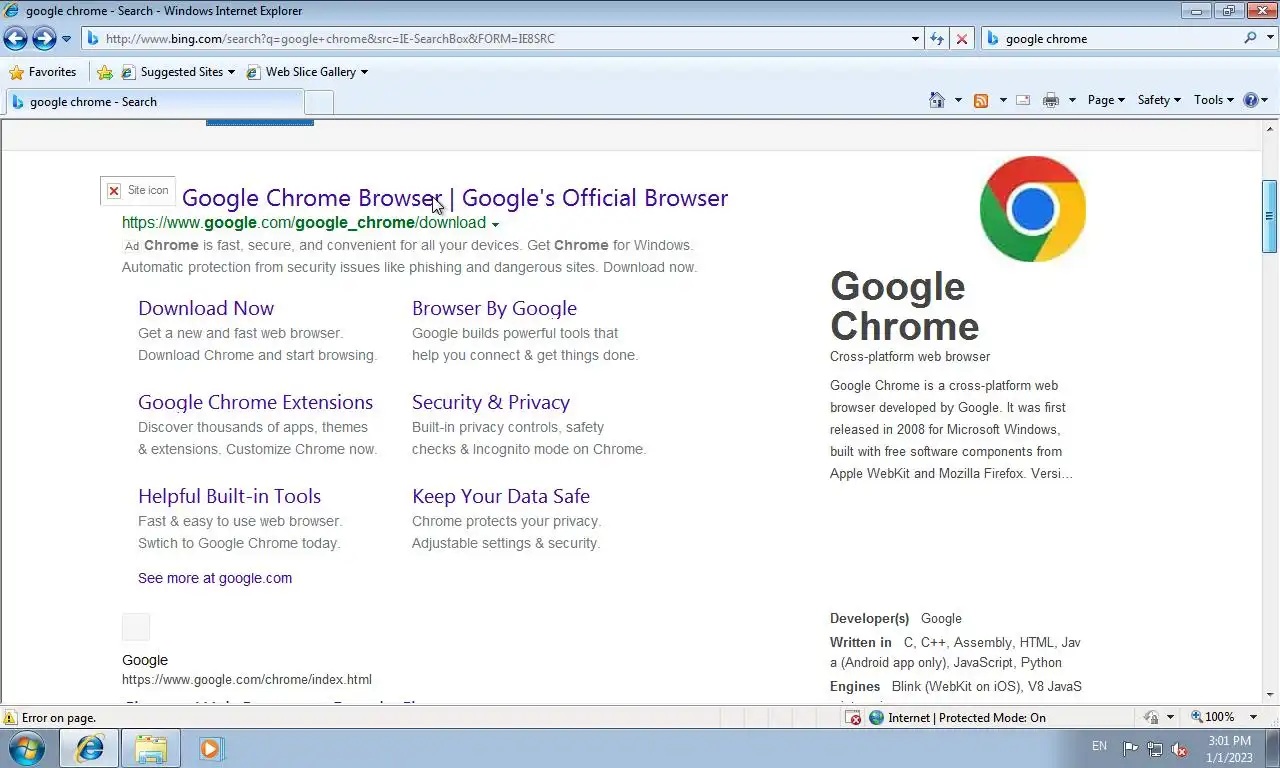Click the Error on page warning icon
Screen dimensions: 1280x768
pos(10,717)
